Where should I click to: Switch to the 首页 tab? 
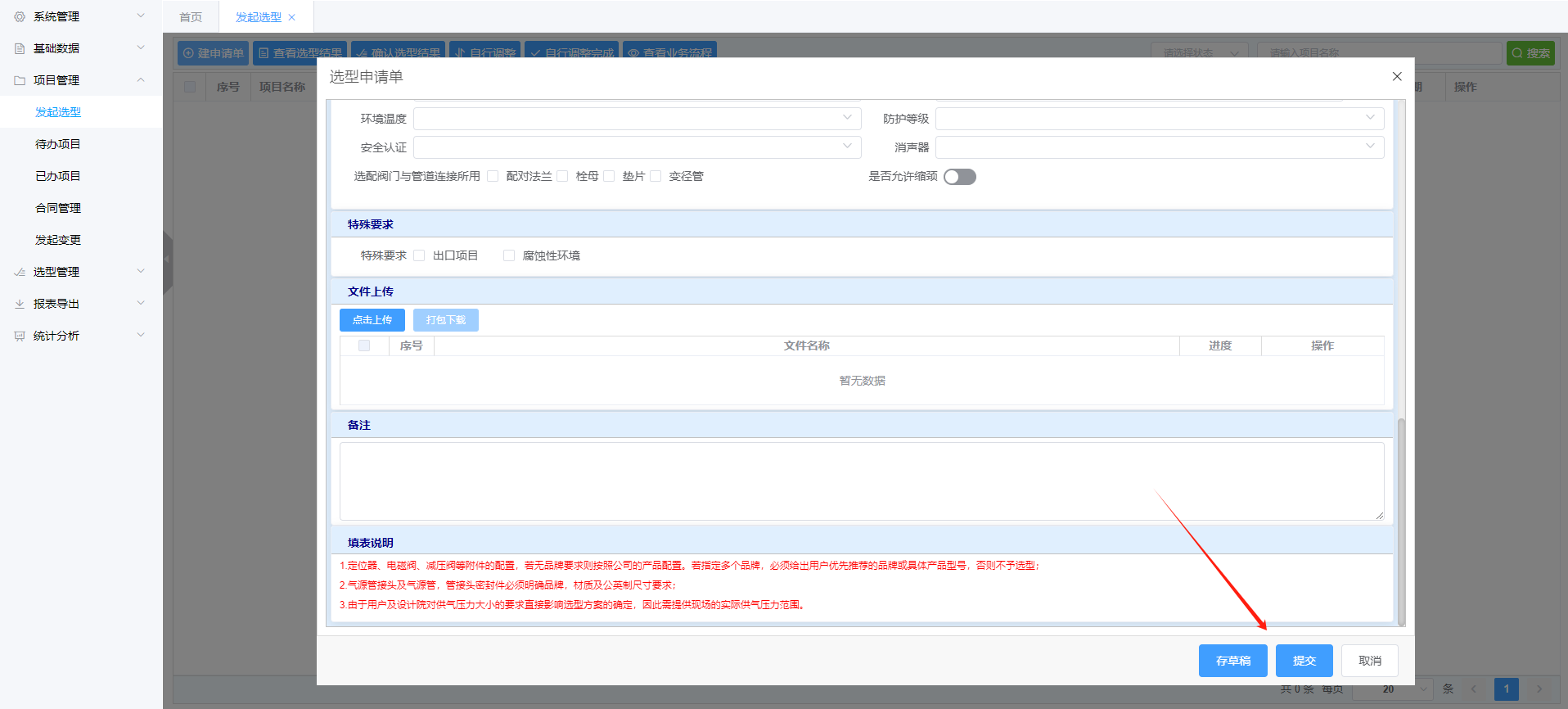point(191,17)
